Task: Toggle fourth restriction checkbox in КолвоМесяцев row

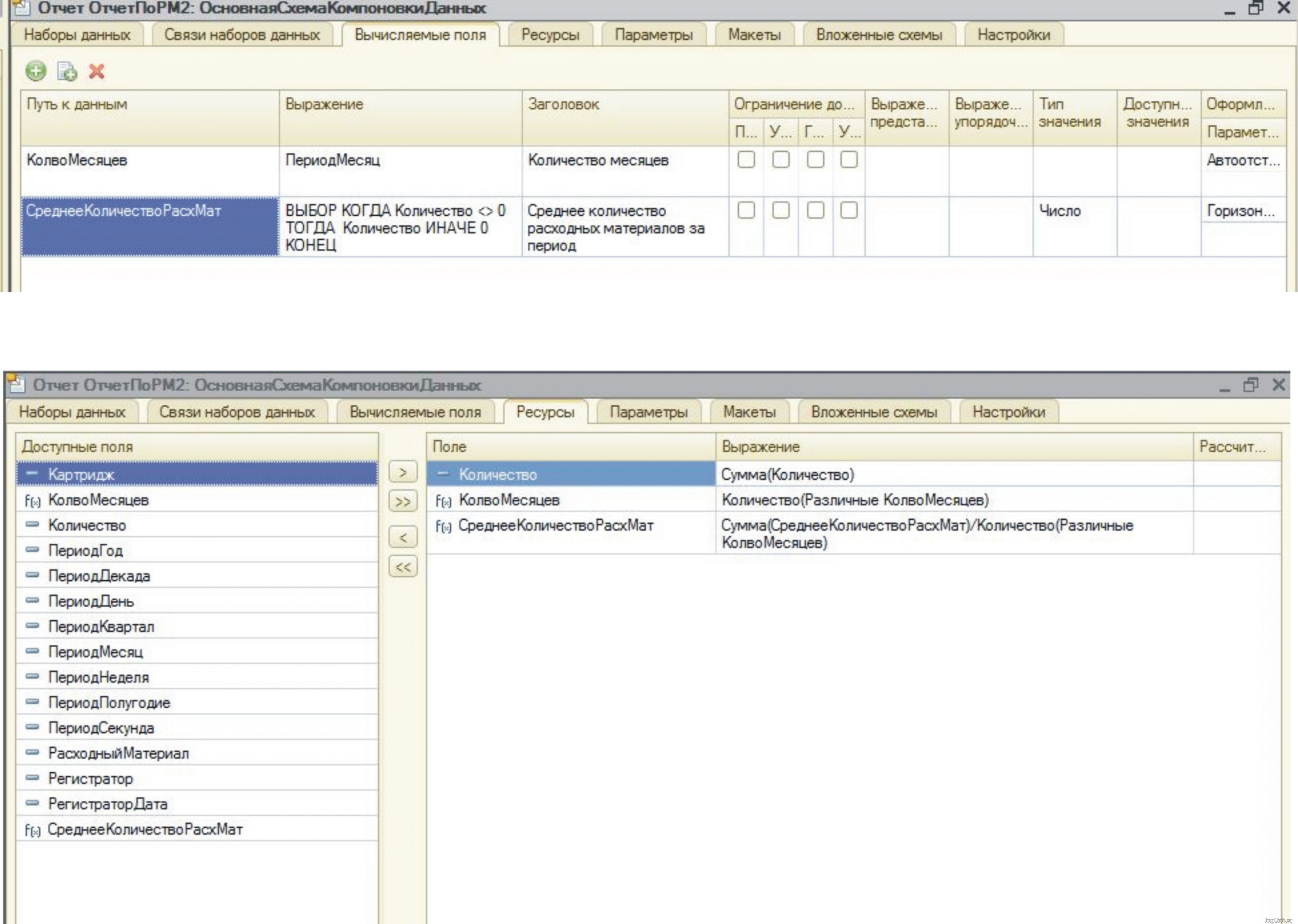Action: coord(848,159)
